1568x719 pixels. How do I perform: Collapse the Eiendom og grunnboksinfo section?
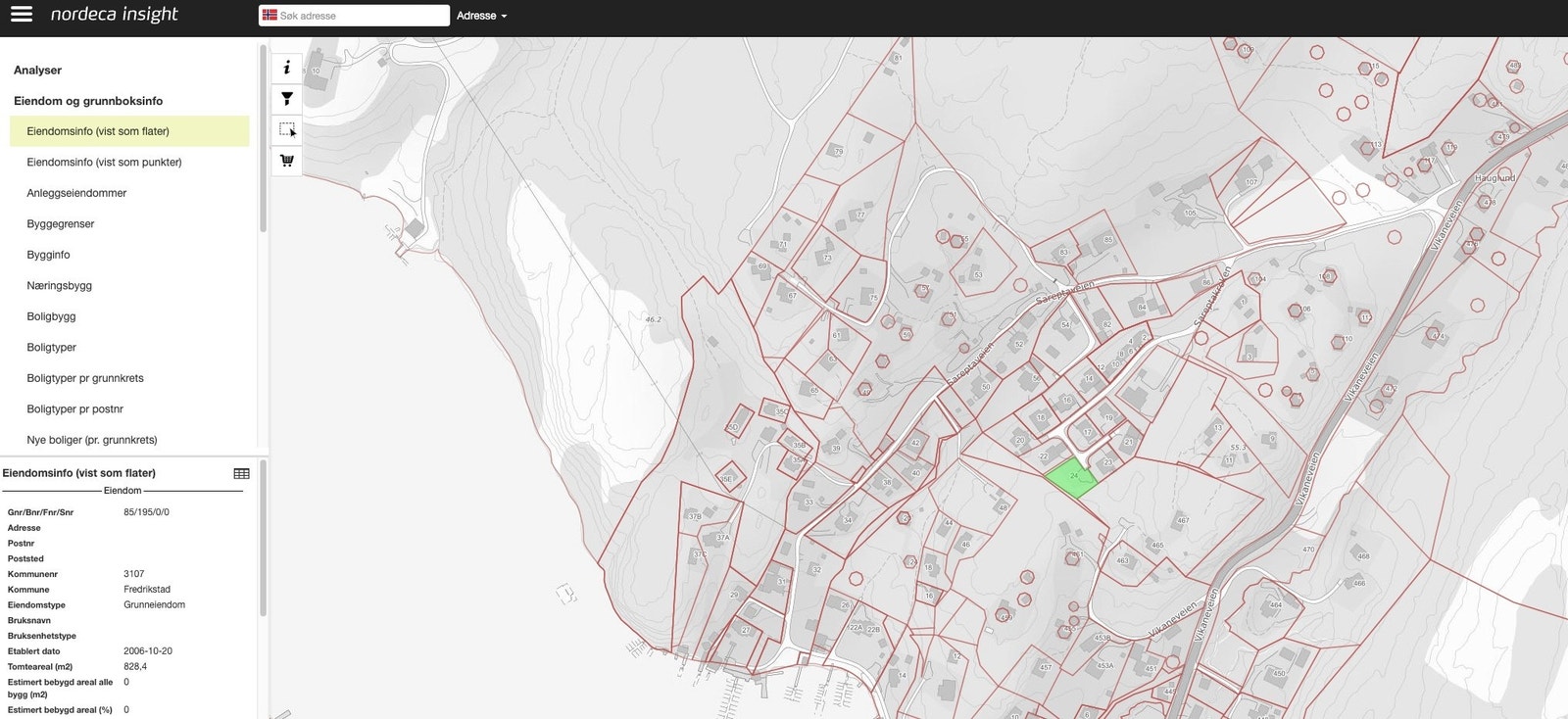tap(88, 101)
